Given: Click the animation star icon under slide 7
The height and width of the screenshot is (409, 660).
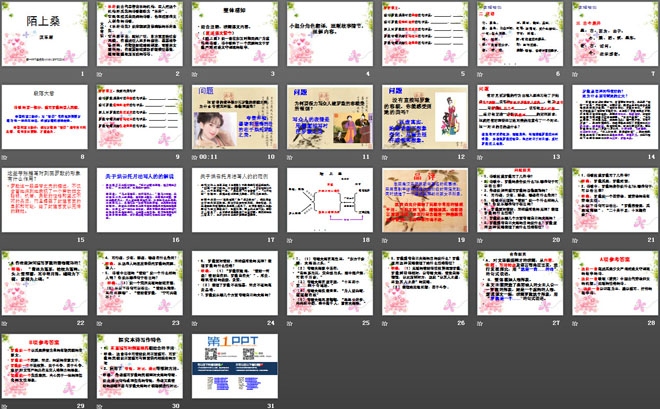Looking at the screenshot, I should [575, 74].
